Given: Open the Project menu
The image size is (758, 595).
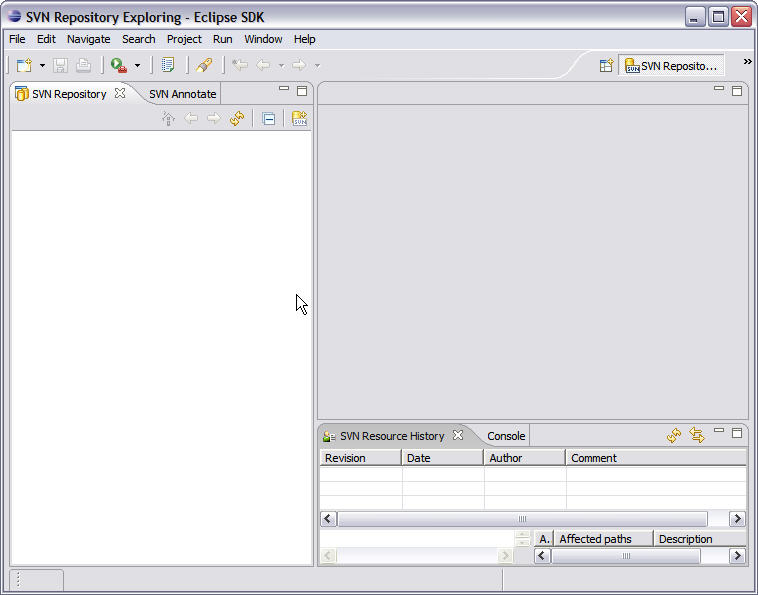Looking at the screenshot, I should (x=184, y=39).
